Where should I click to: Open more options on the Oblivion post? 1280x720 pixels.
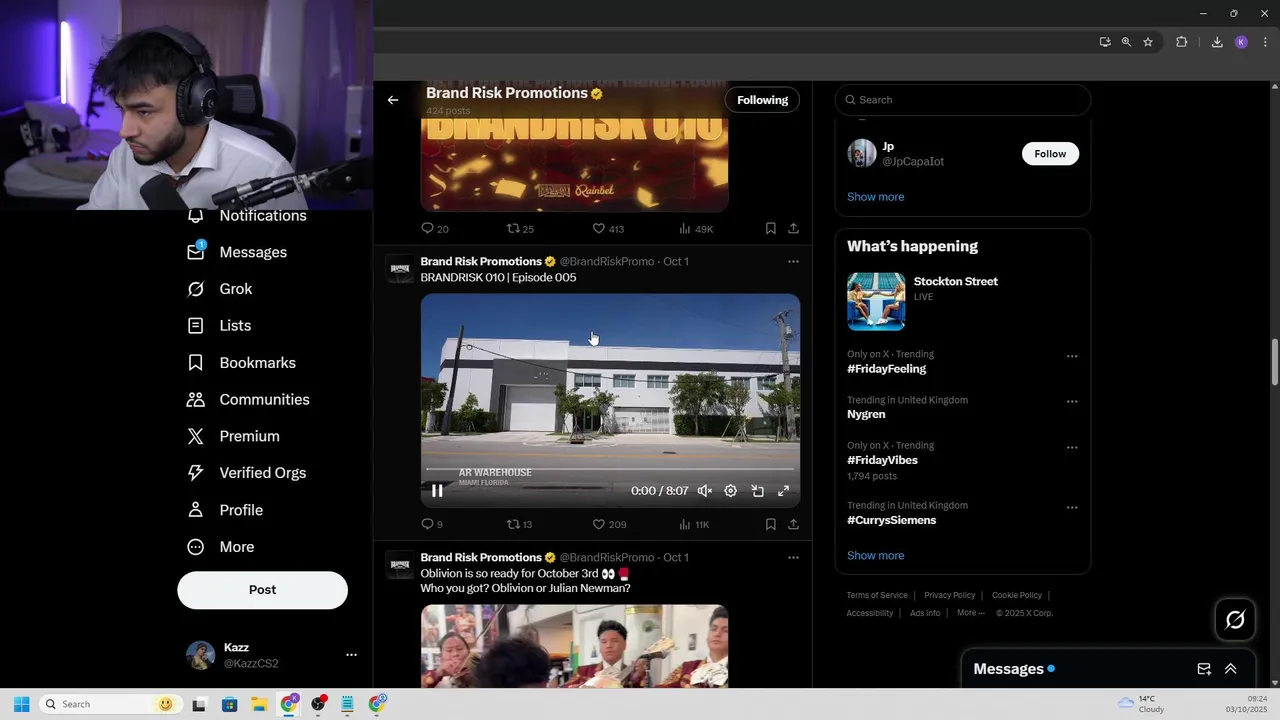tap(793, 558)
